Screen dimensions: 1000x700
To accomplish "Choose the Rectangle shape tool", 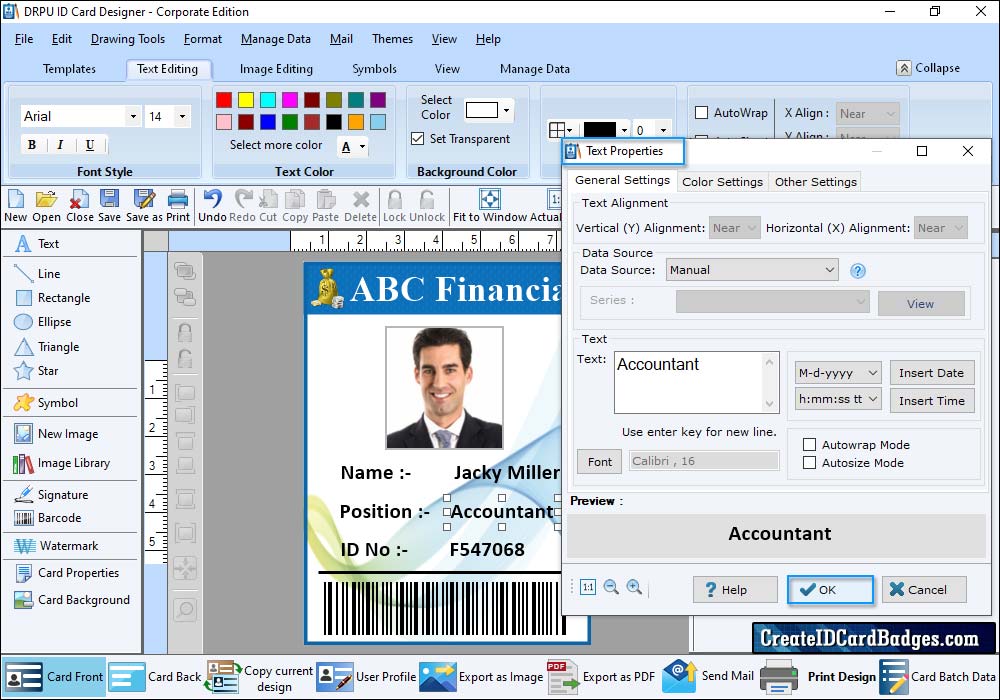I will (52, 298).
